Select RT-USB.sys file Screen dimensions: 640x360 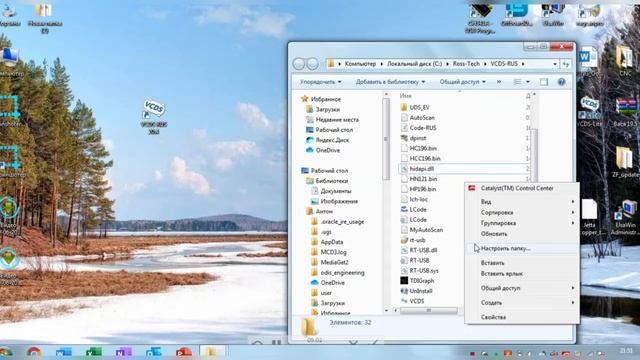424,271
